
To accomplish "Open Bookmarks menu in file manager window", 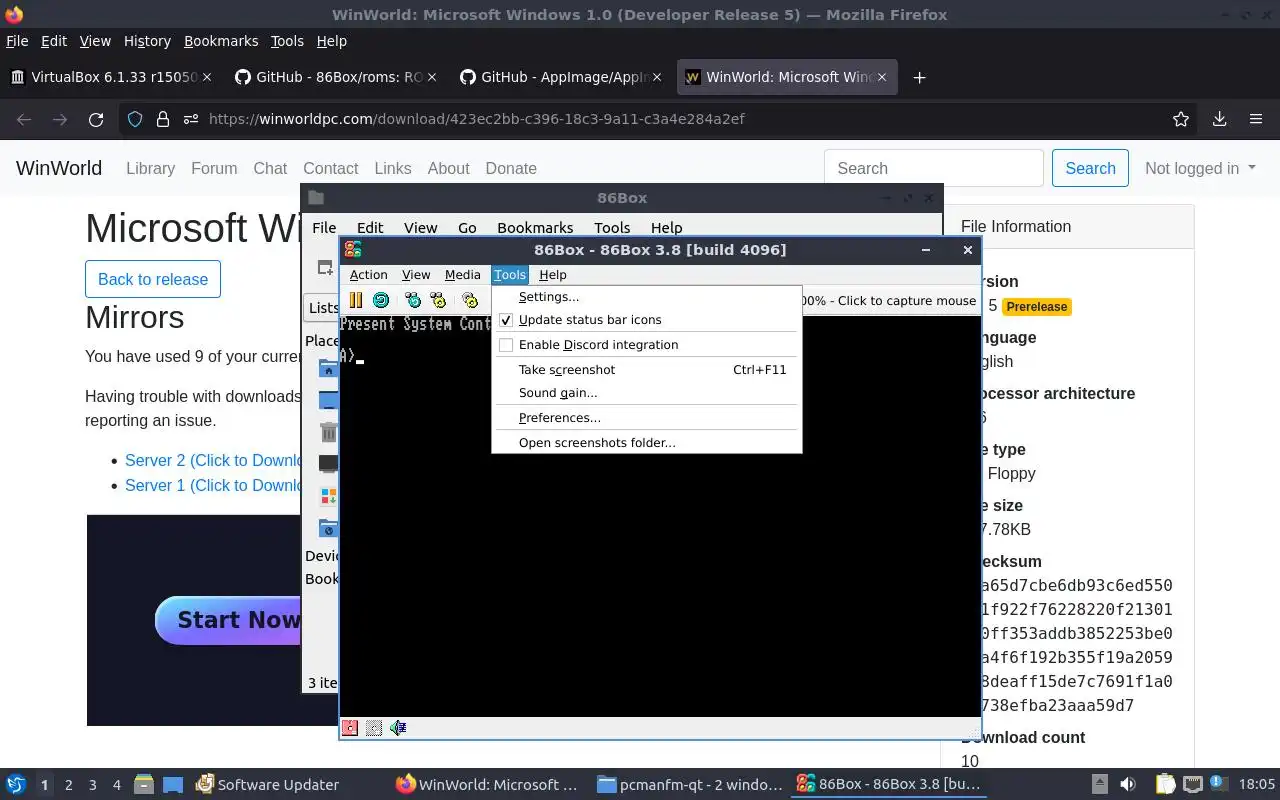I will point(535,228).
